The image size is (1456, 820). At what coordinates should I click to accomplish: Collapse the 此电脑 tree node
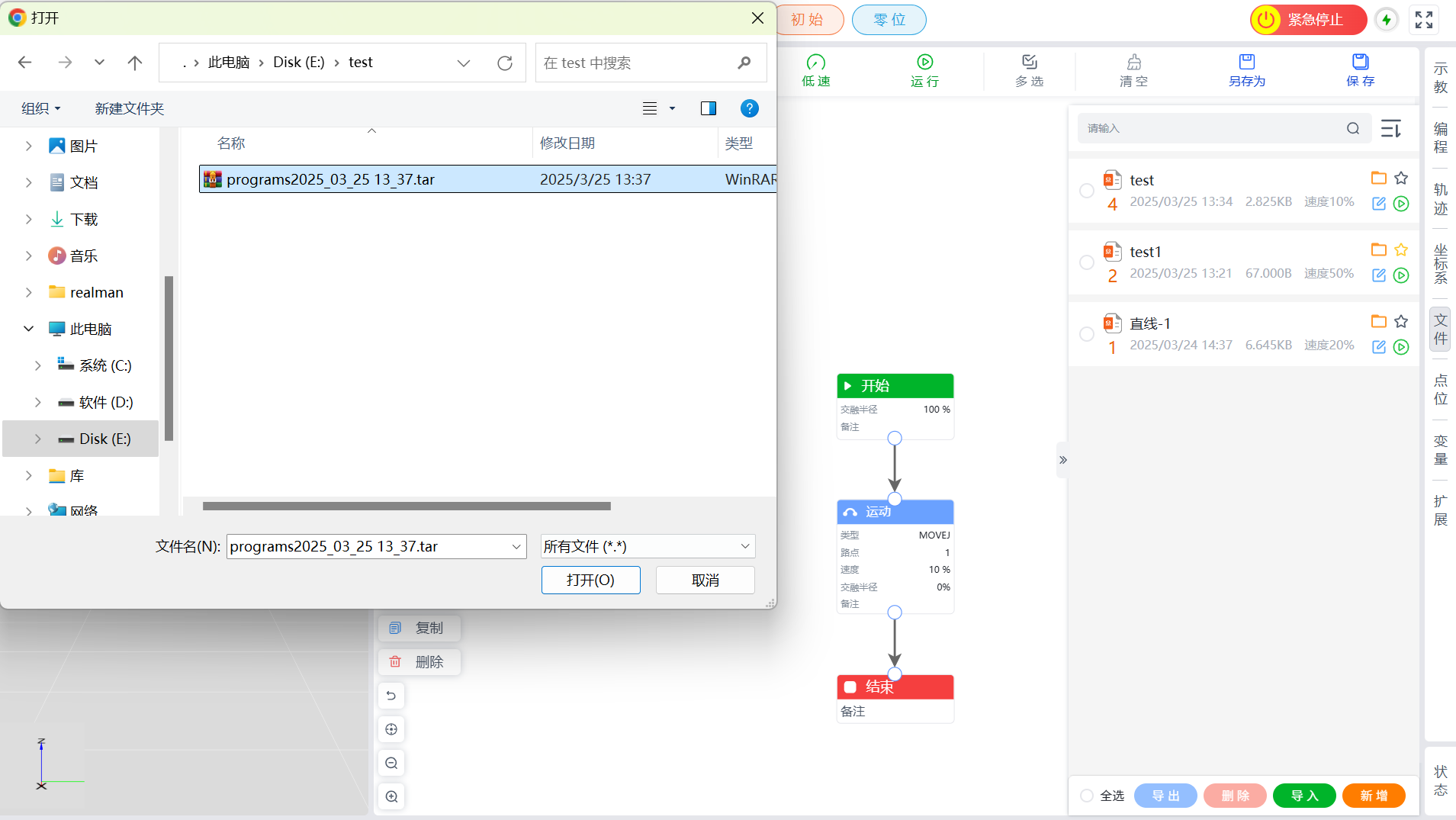[29, 329]
